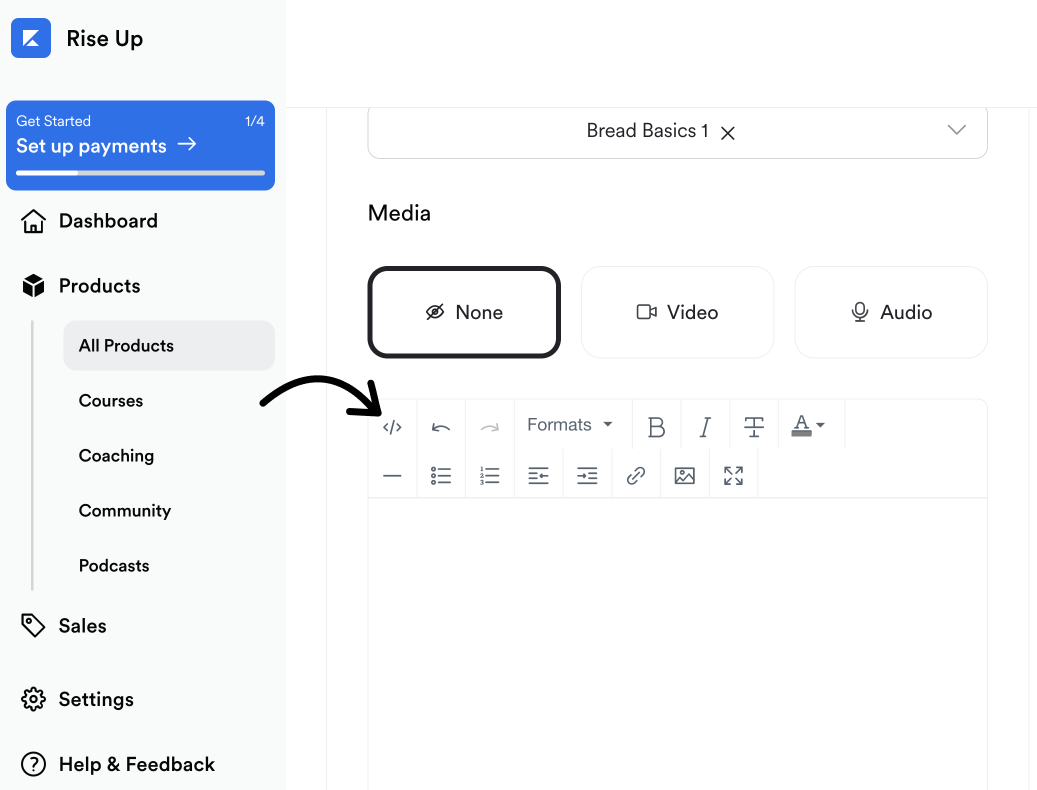Toggle fullscreen editor mode

(733, 475)
